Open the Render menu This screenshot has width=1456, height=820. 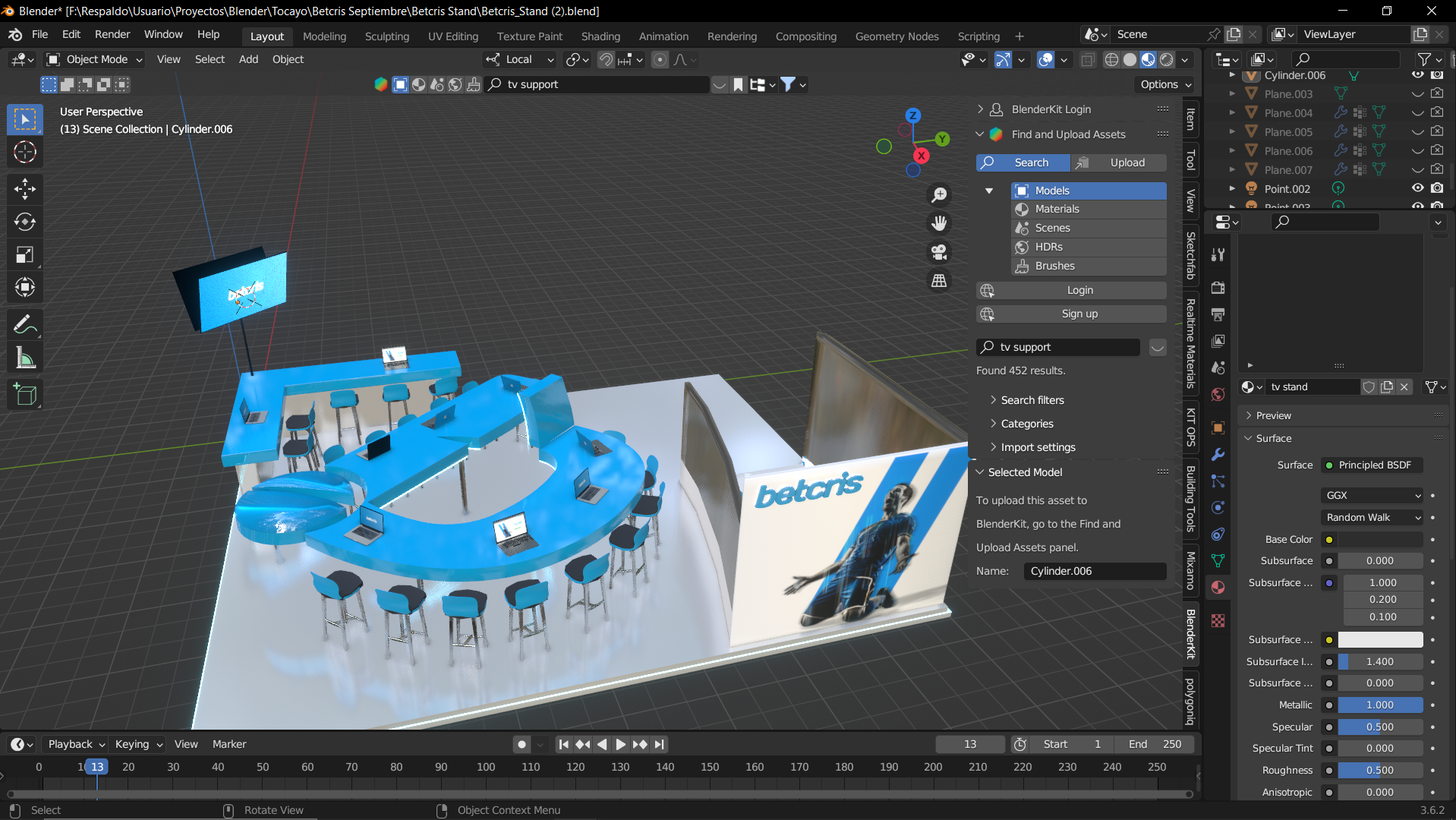click(x=112, y=35)
